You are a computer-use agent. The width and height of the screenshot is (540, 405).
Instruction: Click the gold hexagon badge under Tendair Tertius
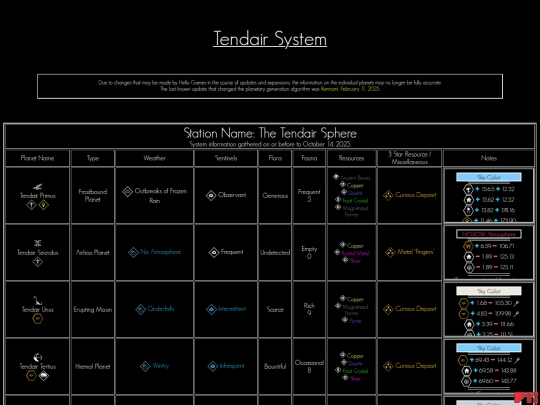31,376
